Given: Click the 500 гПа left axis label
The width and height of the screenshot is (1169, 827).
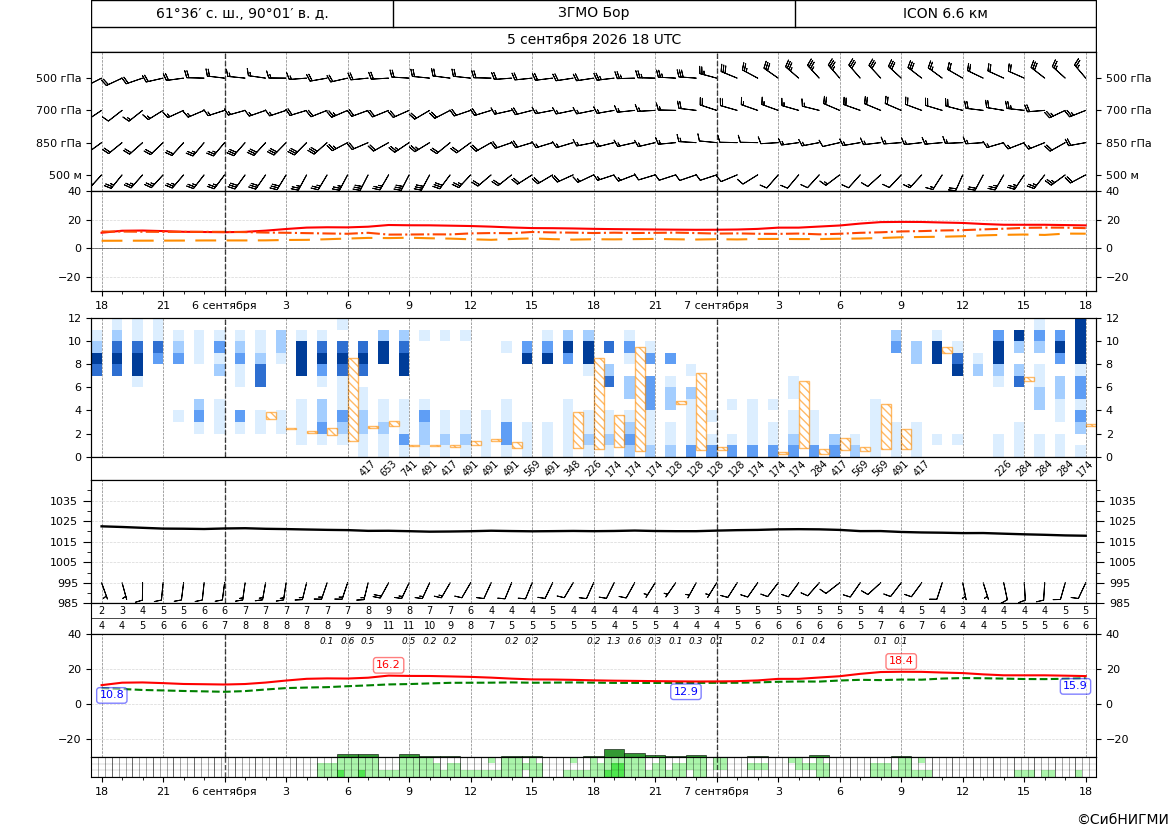Looking at the screenshot, I should (58, 78).
